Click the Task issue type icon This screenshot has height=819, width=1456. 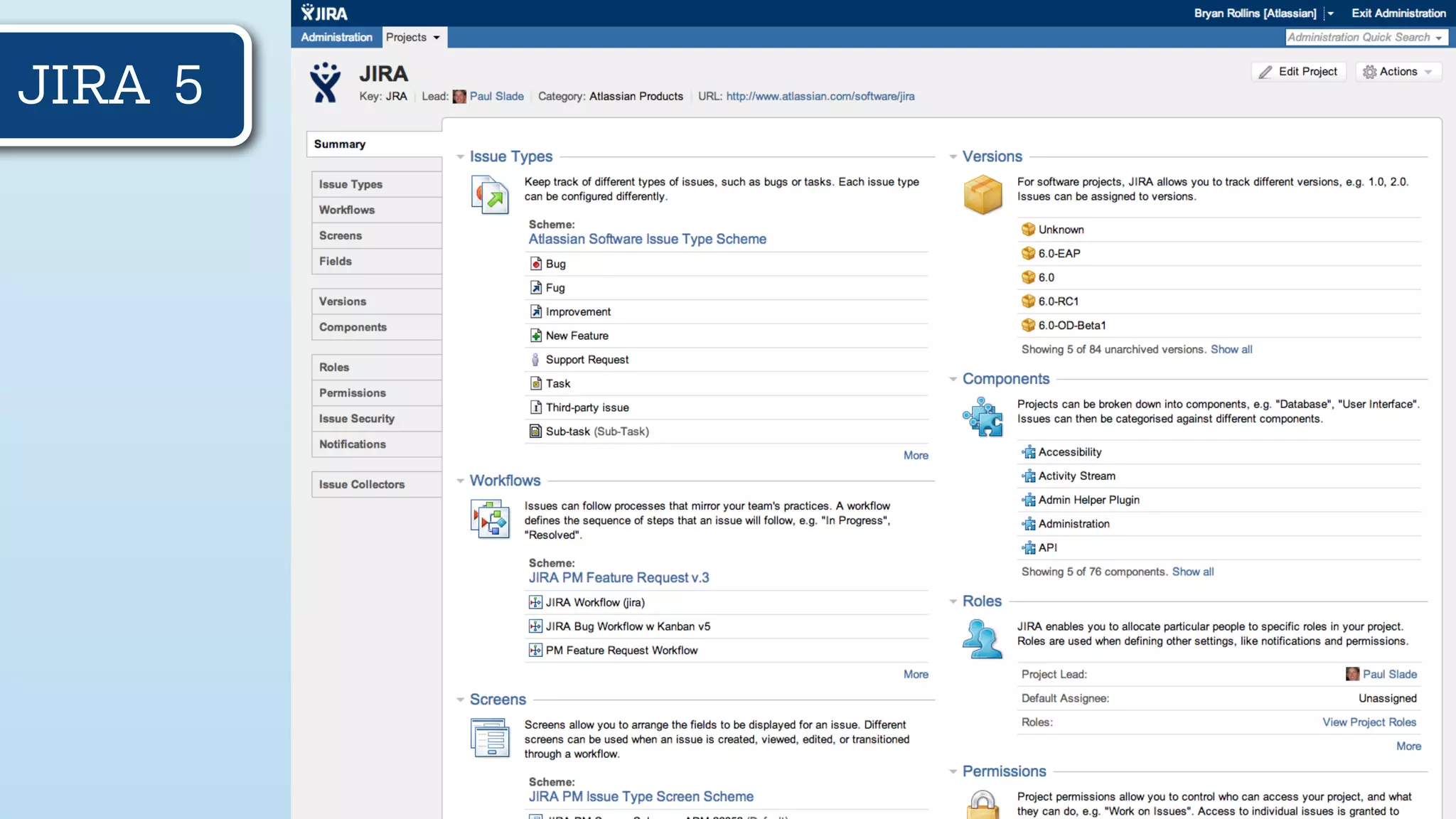pyautogui.click(x=536, y=383)
